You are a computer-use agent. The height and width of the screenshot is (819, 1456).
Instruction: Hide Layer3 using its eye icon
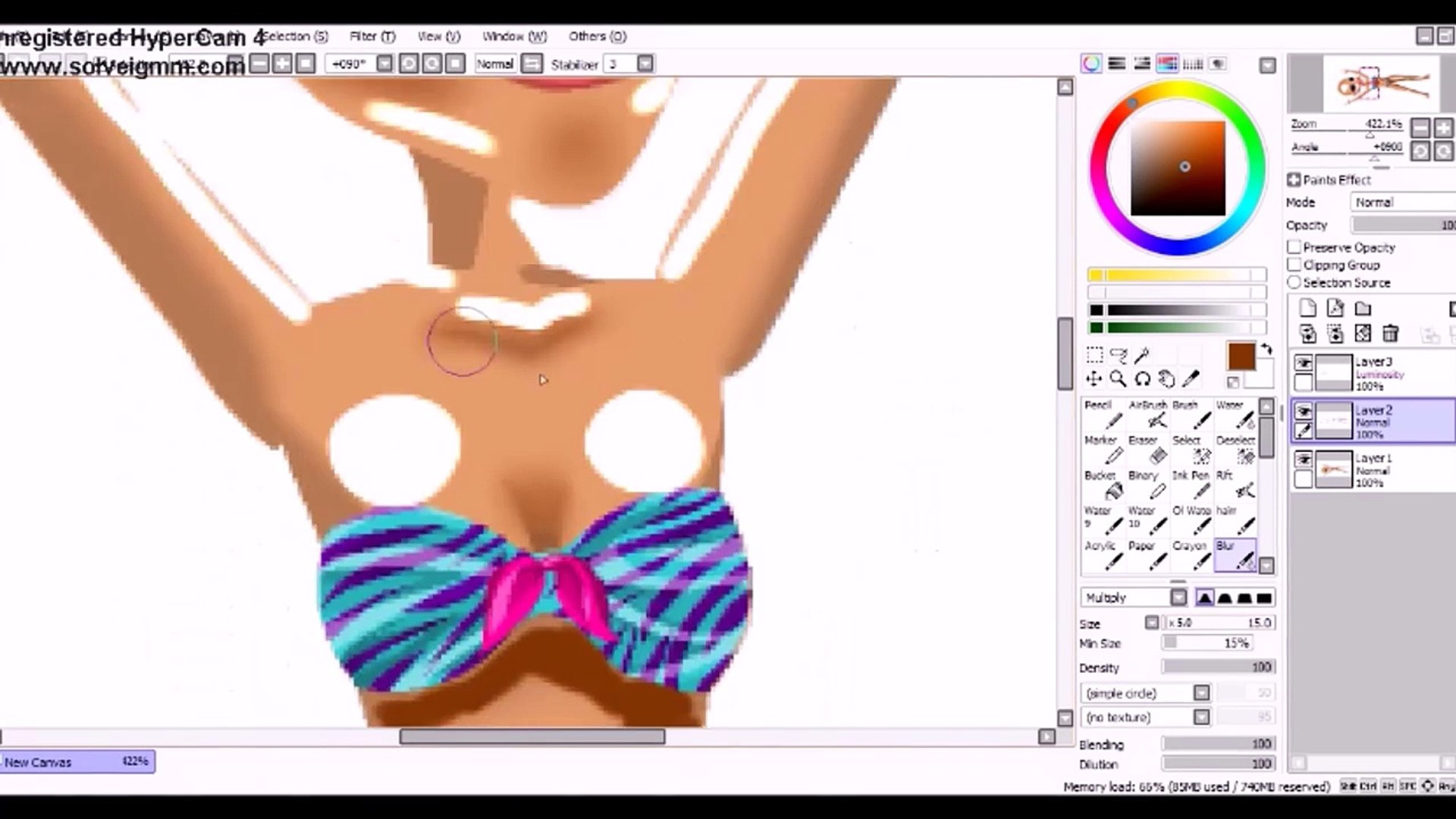(x=1303, y=363)
